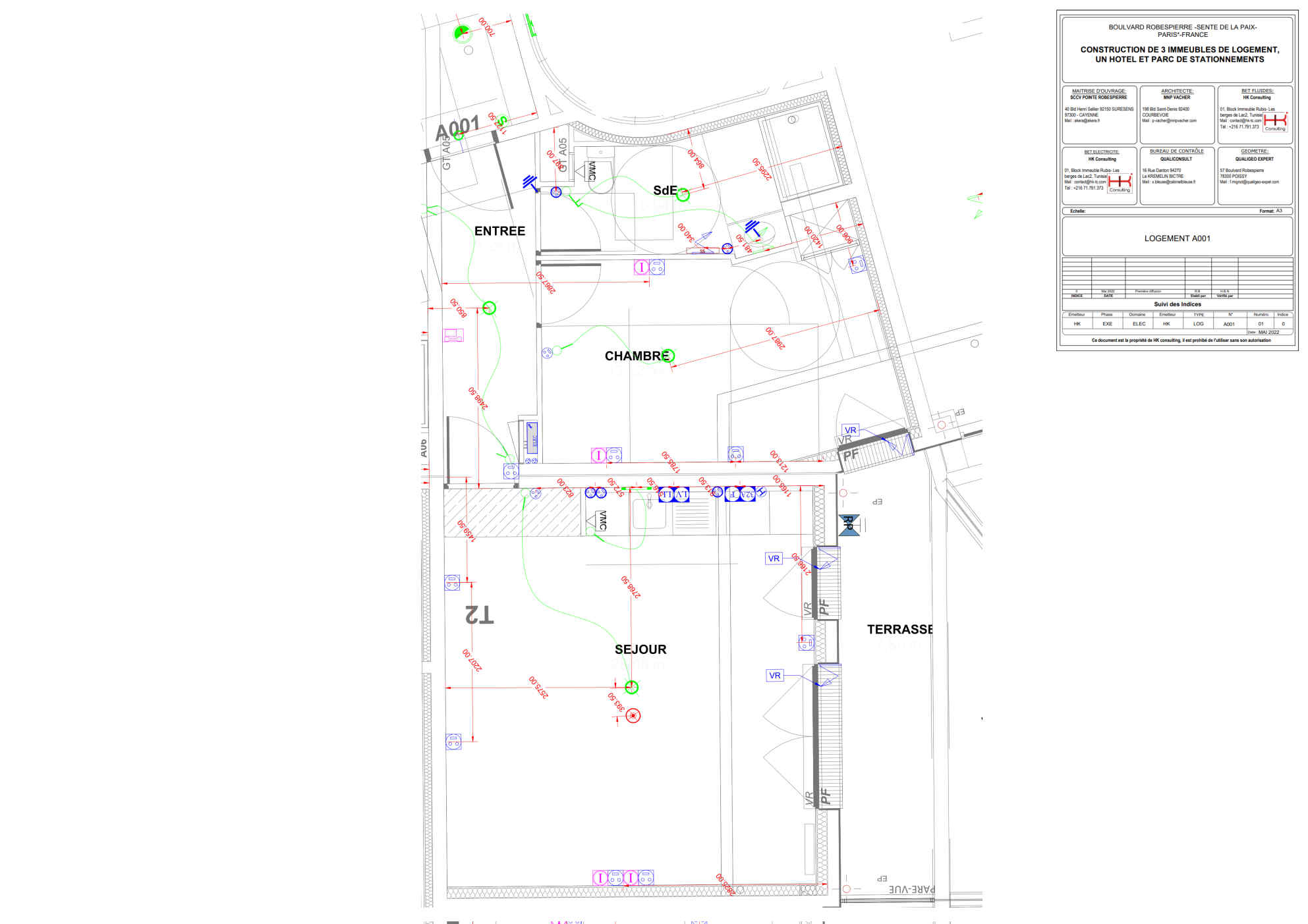This screenshot has width=1308, height=924.
Task: Click the green light point beside CHAMBRE label
Action: tap(668, 356)
